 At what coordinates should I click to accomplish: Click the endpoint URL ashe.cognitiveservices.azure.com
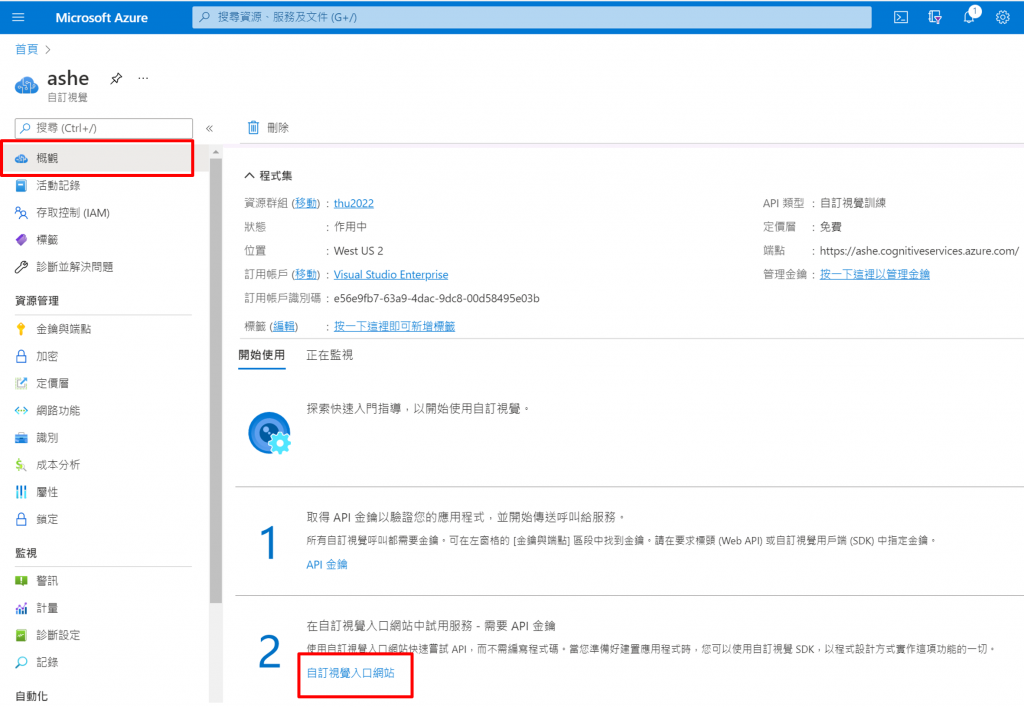pyautogui.click(x=919, y=251)
